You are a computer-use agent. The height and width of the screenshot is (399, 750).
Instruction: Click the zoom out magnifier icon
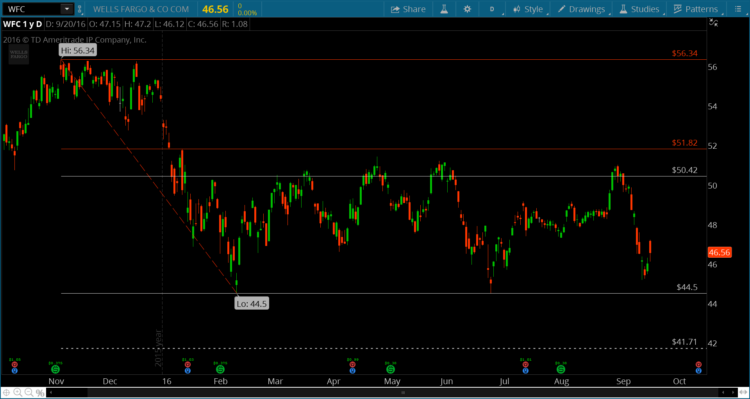pyautogui.click(x=29, y=393)
